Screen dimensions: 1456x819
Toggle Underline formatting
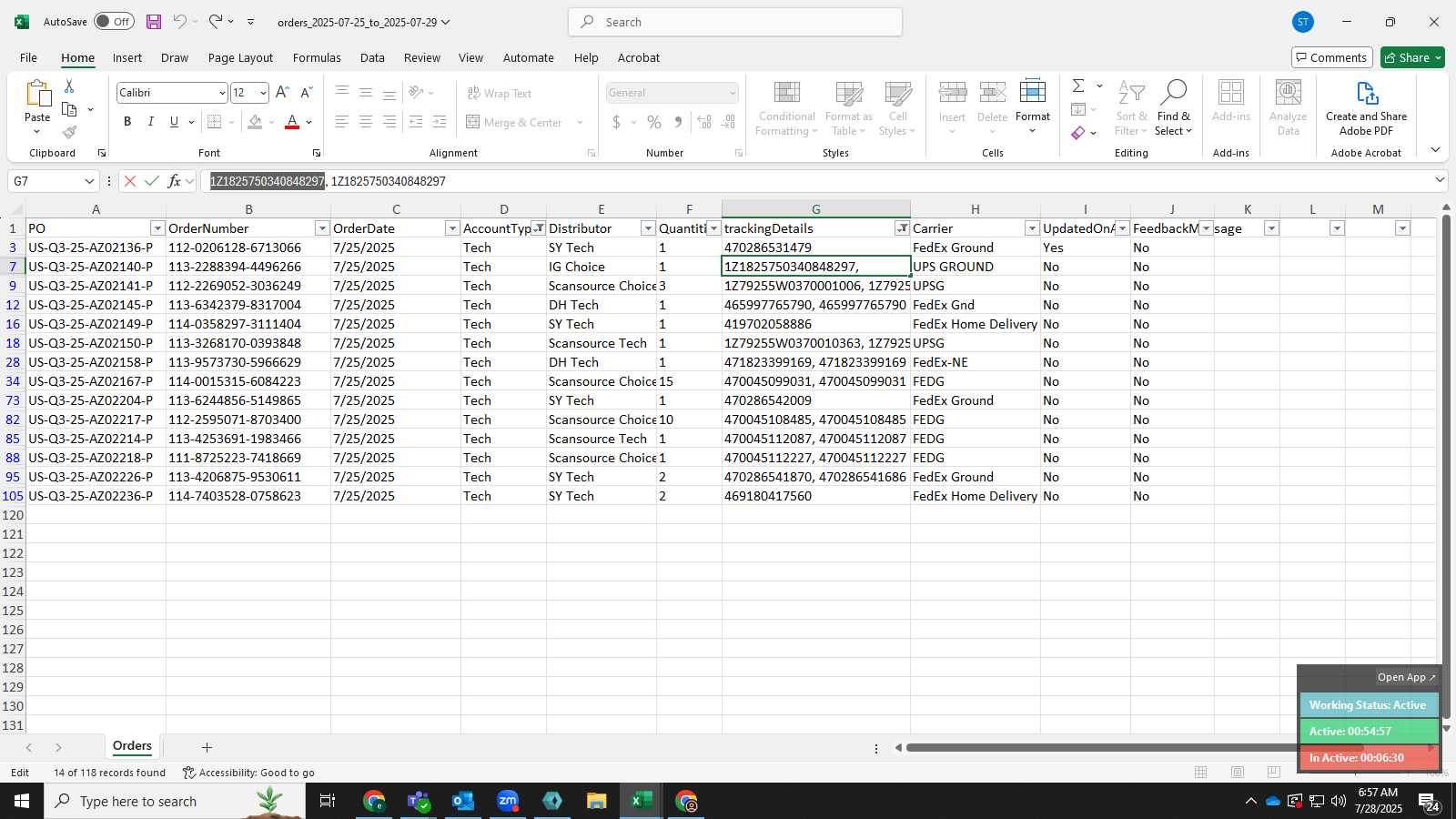tap(174, 122)
